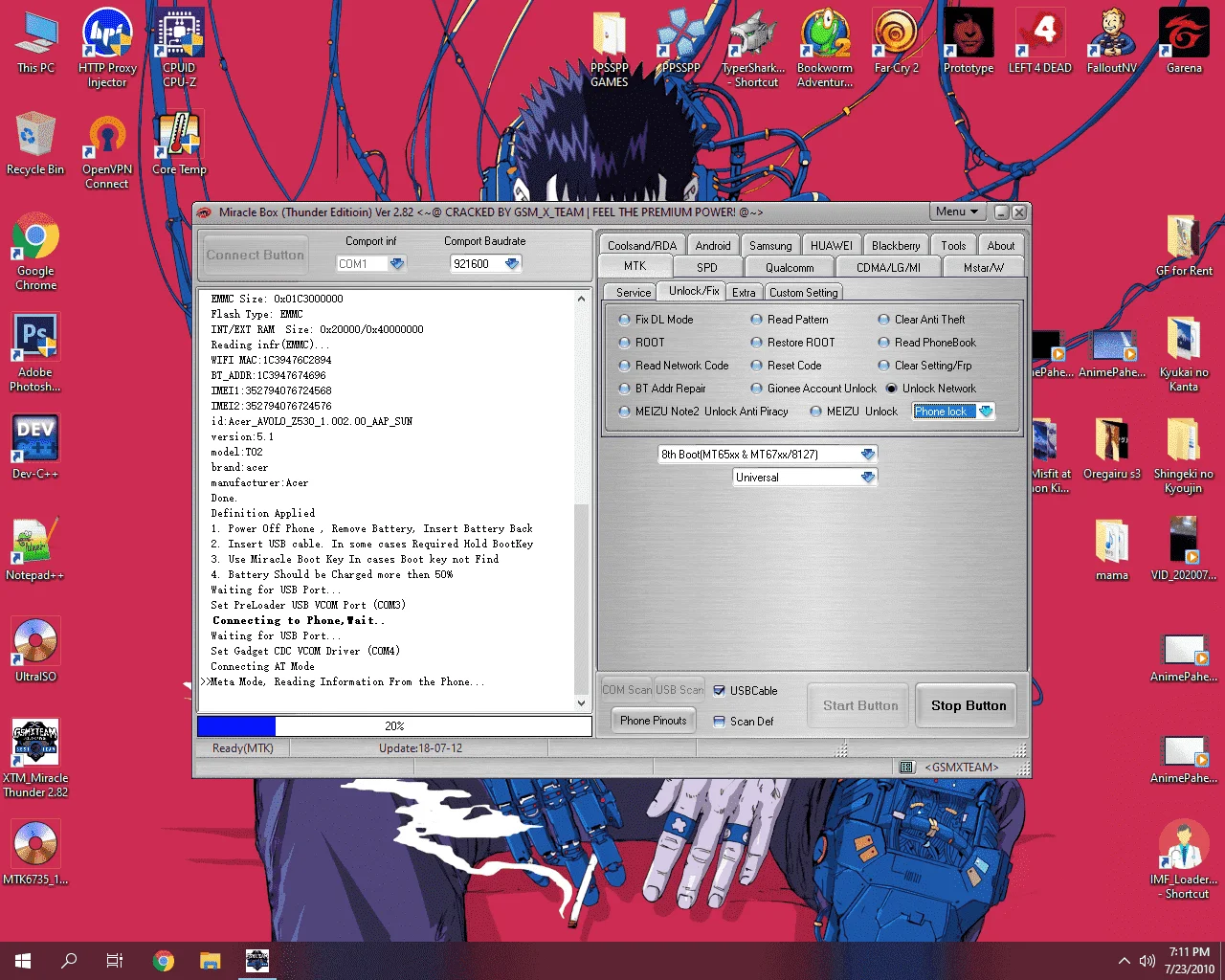Open the This PC desktop icon
Viewport: 1225px width, 980px height.
(x=35, y=43)
